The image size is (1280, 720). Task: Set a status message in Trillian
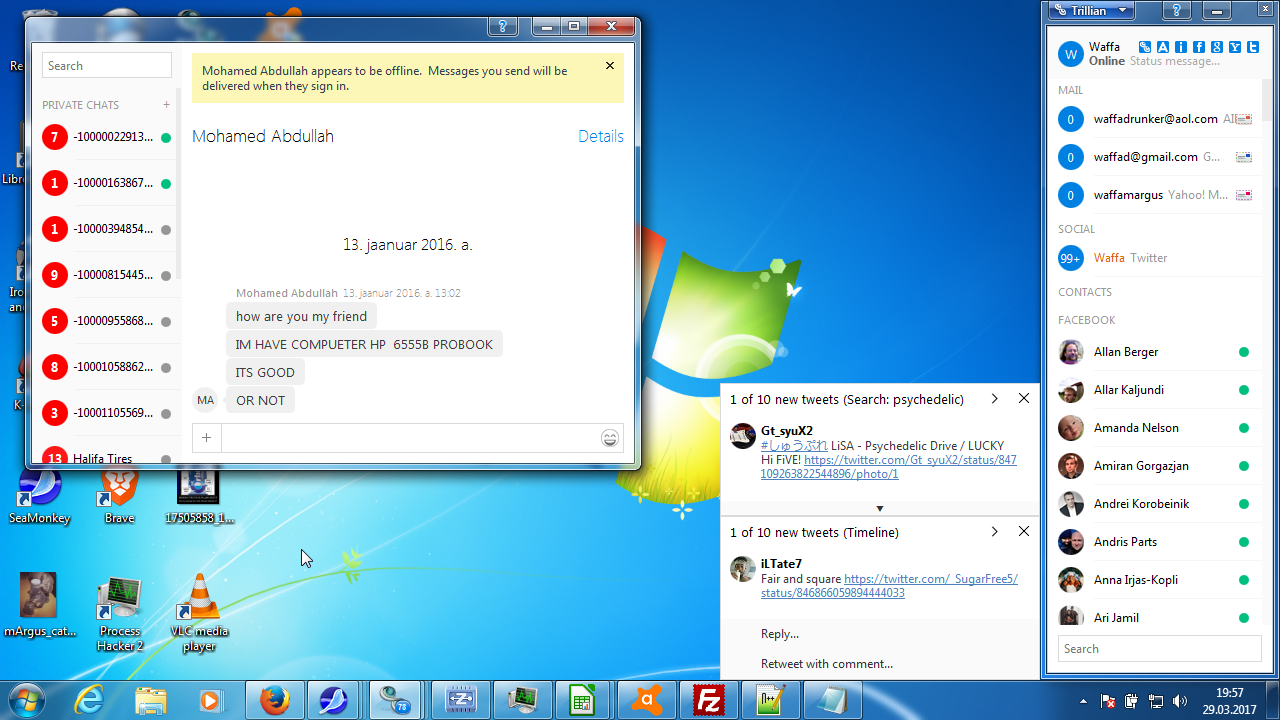point(1175,61)
